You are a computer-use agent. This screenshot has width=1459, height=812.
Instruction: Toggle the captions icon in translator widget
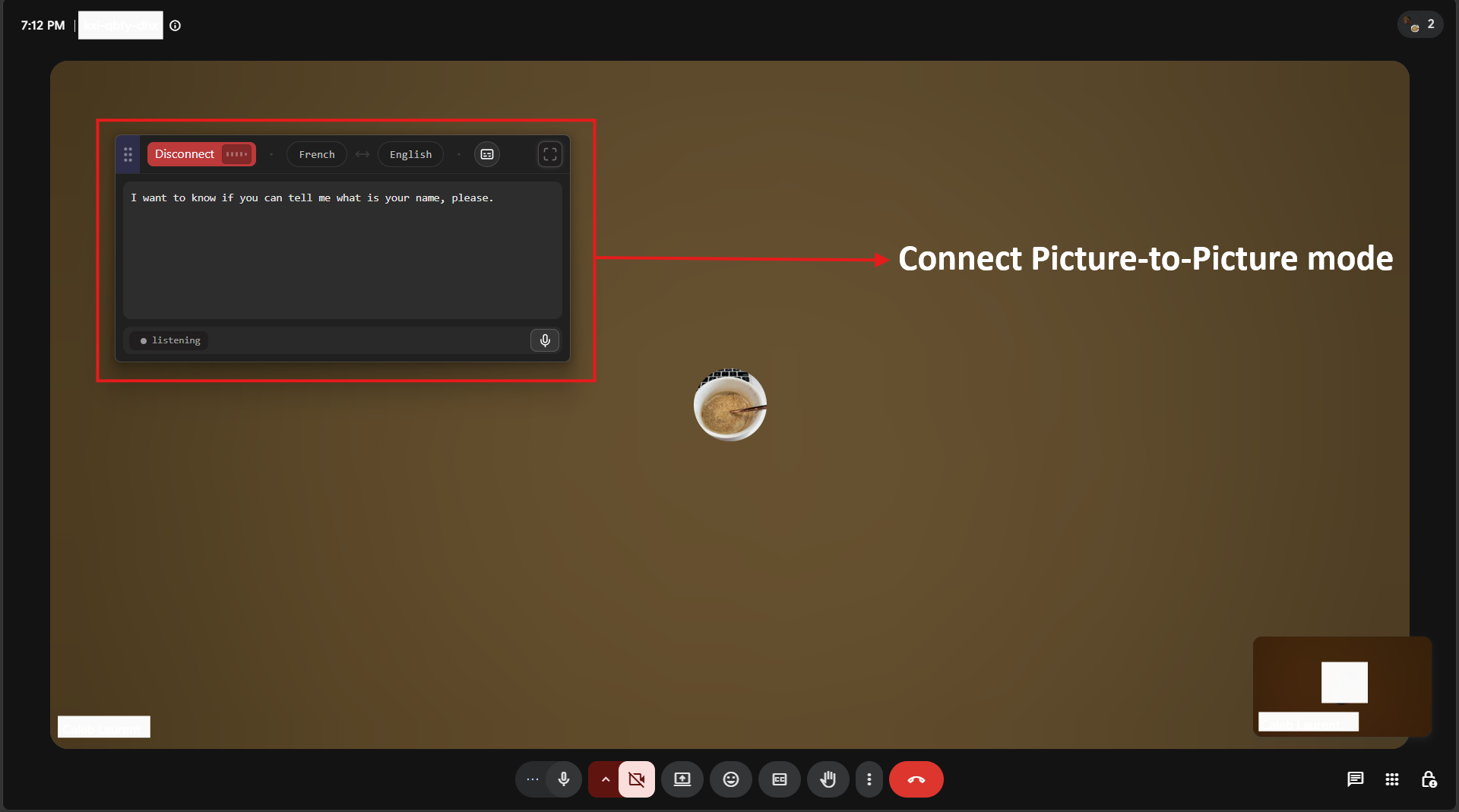pos(487,154)
